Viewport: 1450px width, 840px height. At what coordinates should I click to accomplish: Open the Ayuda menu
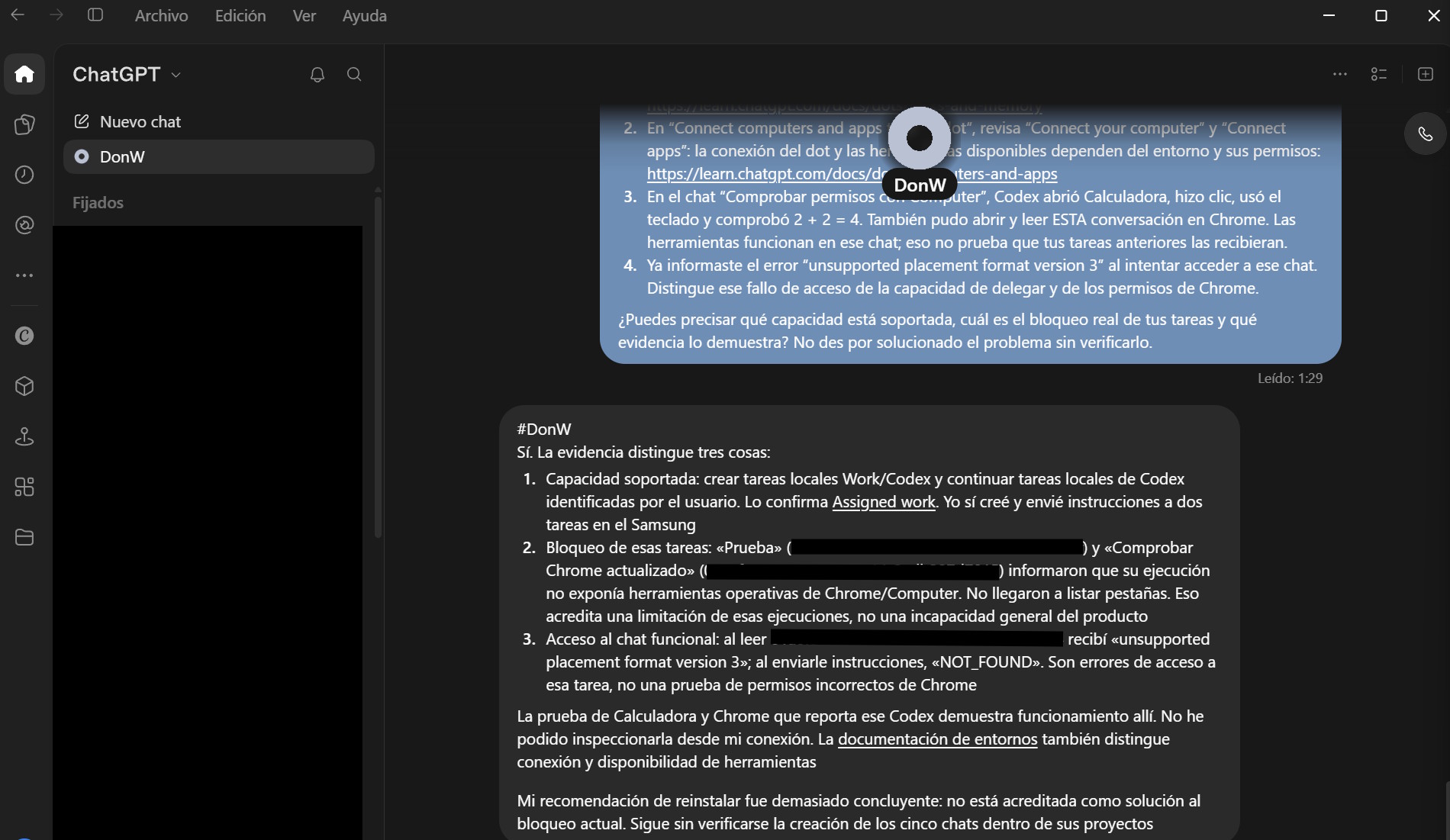click(365, 16)
